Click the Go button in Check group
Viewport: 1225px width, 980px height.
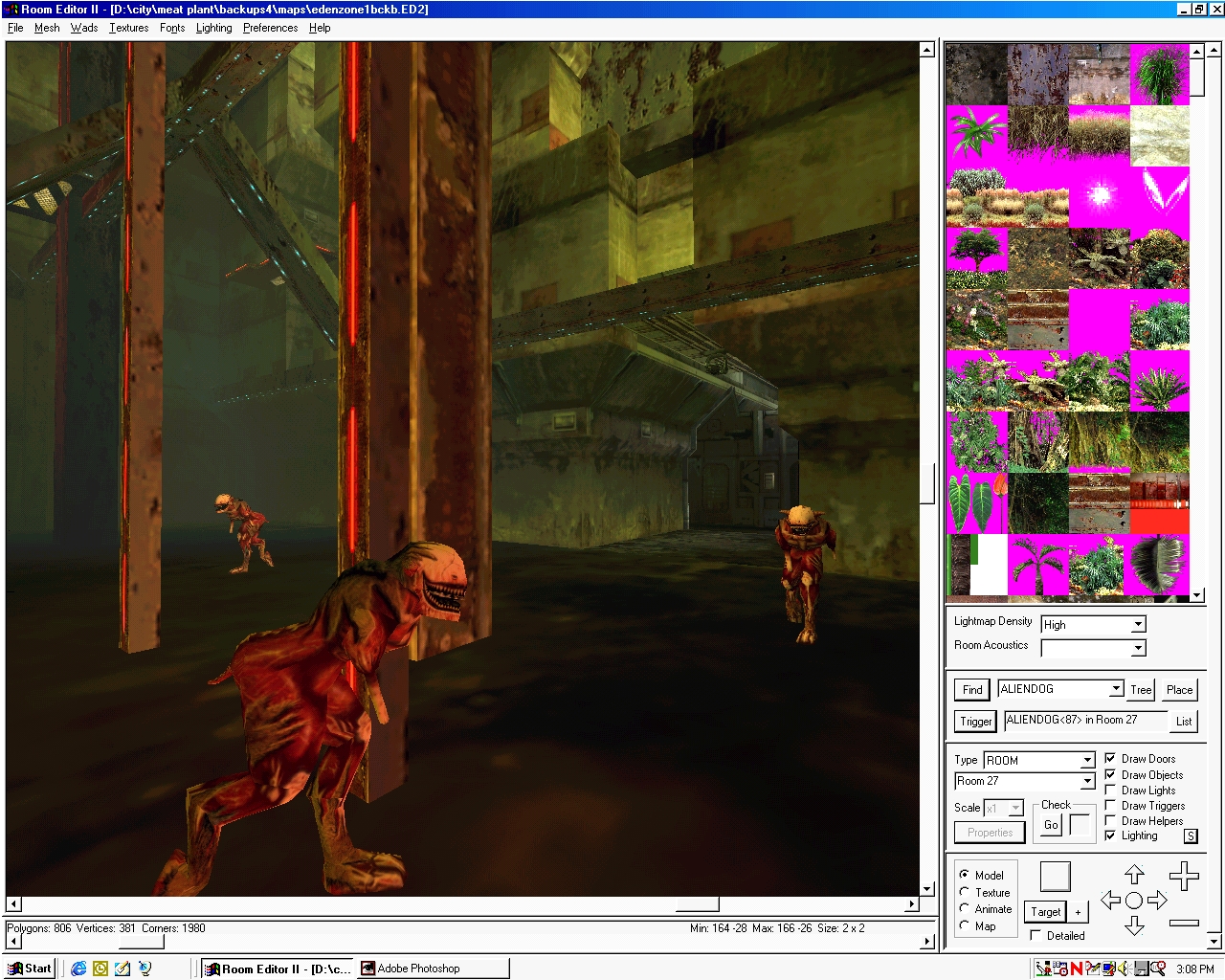click(x=1051, y=825)
